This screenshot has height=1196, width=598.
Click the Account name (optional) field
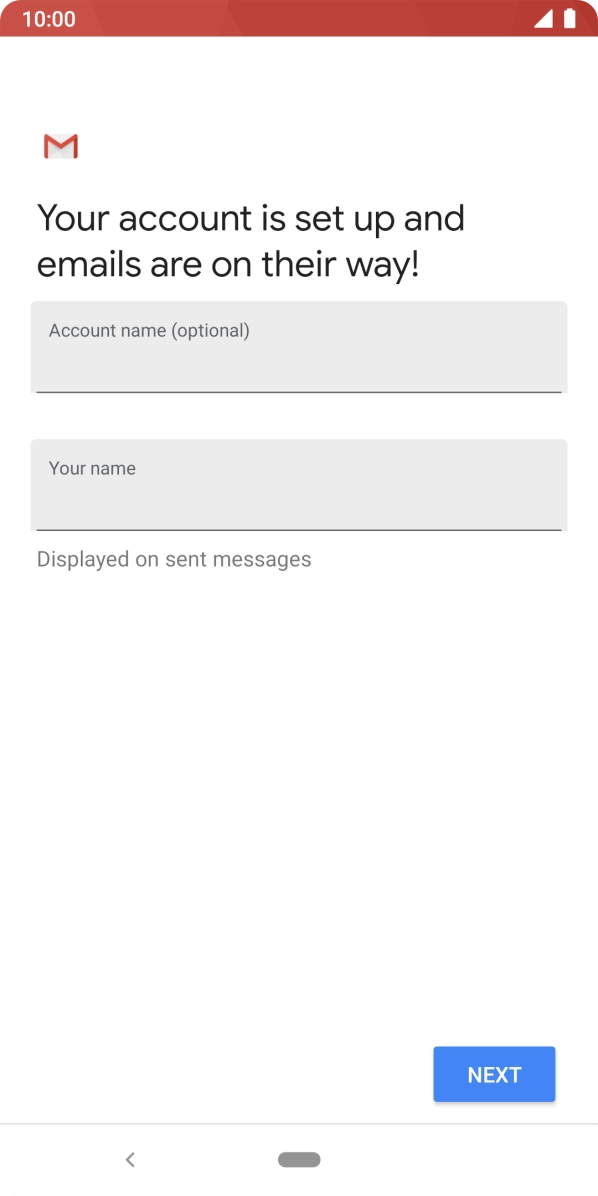[x=299, y=347]
